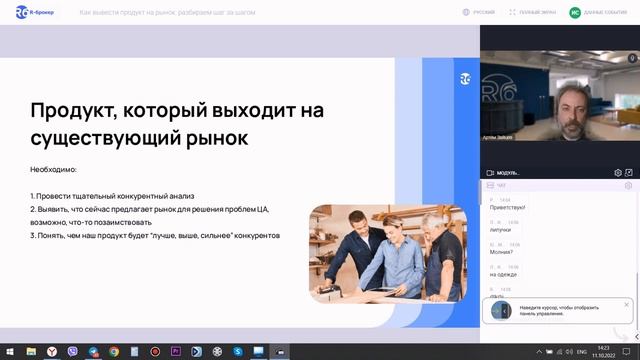Screen dimensions: 640x360
Task: Show hidden system tray icons
Action: point(539,352)
